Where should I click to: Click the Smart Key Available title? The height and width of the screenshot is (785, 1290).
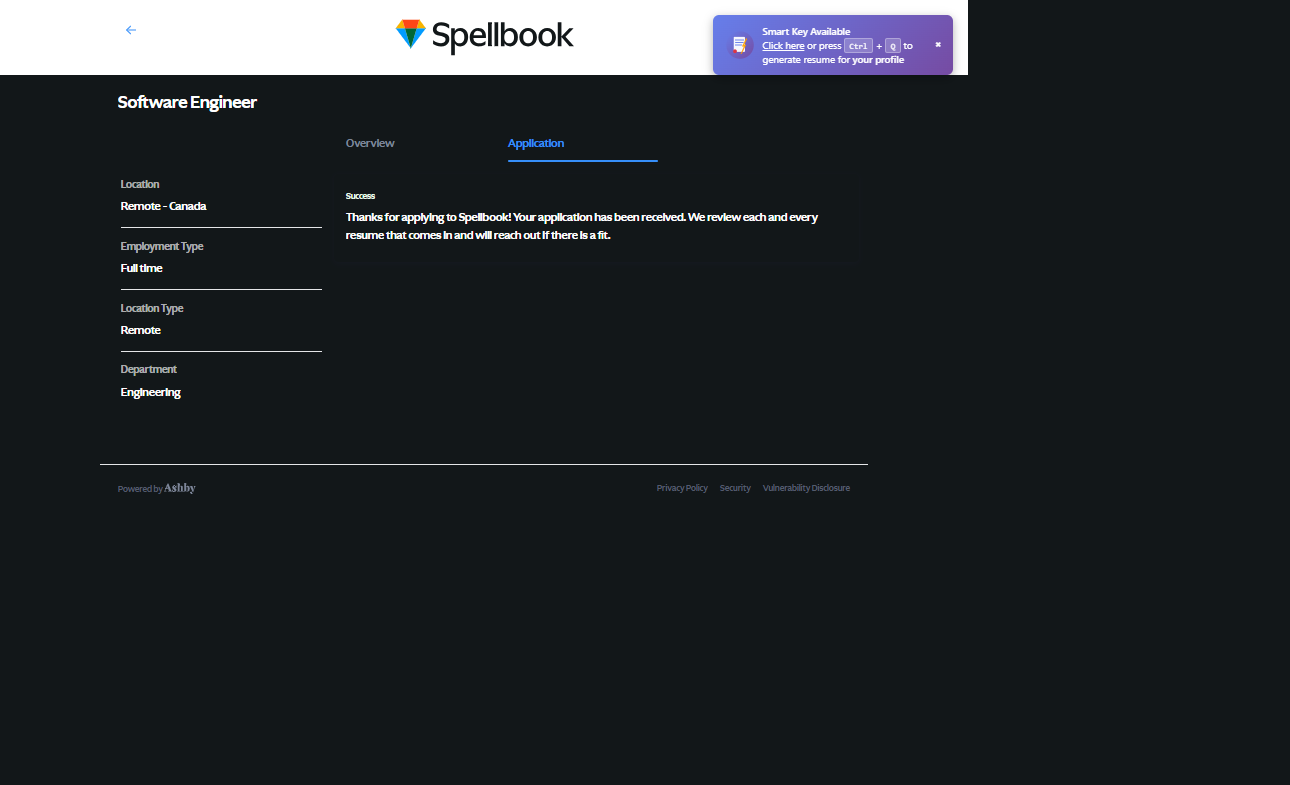(x=806, y=32)
